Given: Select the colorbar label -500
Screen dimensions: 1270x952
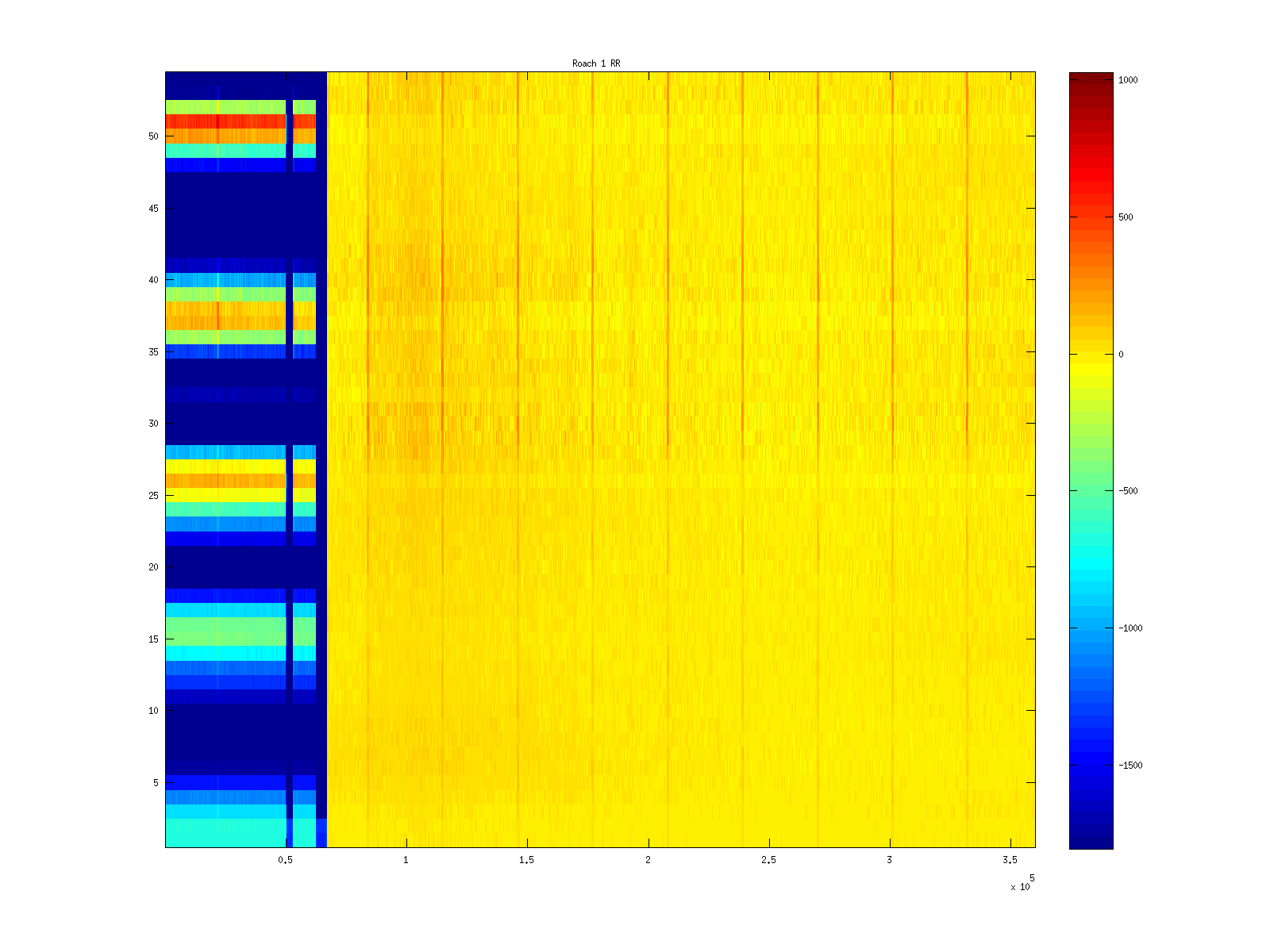Looking at the screenshot, I should 1128,491.
